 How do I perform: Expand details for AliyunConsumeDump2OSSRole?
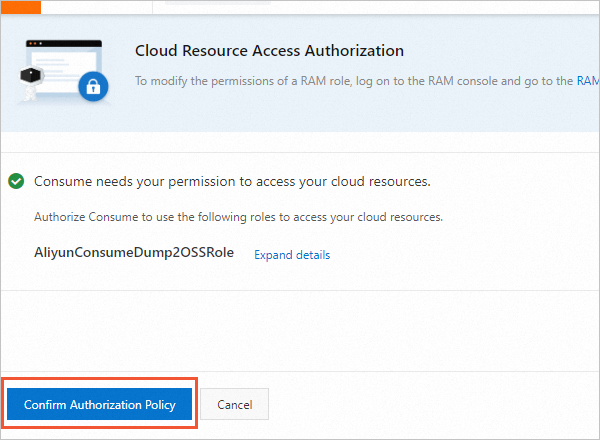[x=291, y=255]
